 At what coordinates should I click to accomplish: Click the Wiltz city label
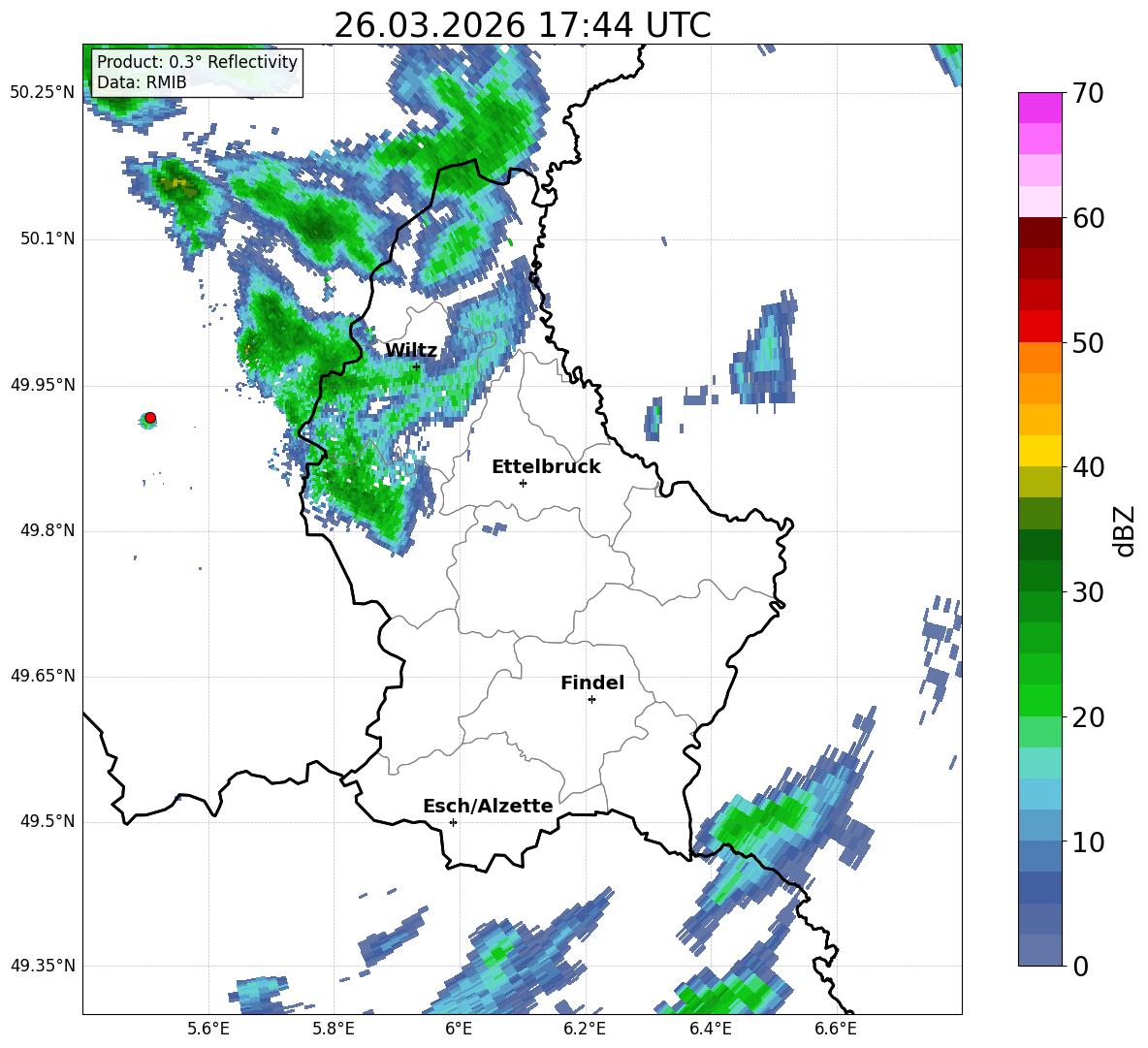point(411,351)
